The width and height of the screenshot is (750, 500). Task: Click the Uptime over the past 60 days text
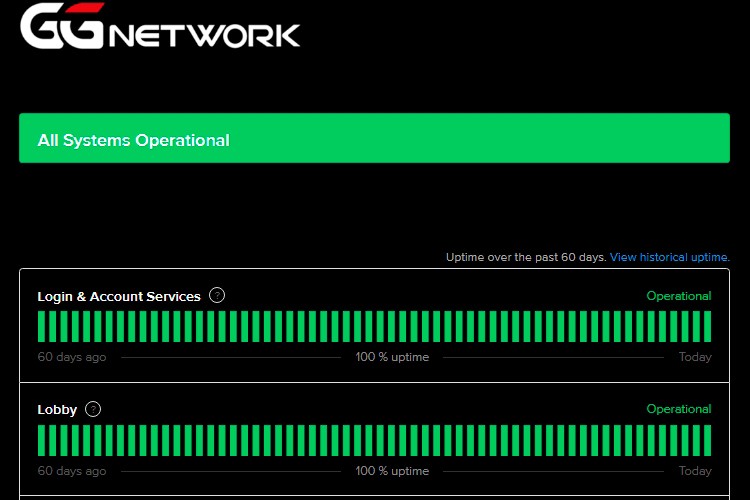click(525, 257)
